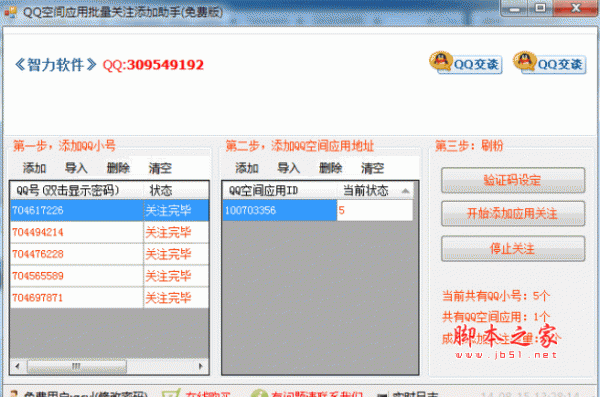Select QQ account row 704476228
This screenshot has width=600, height=397.
click(110, 254)
